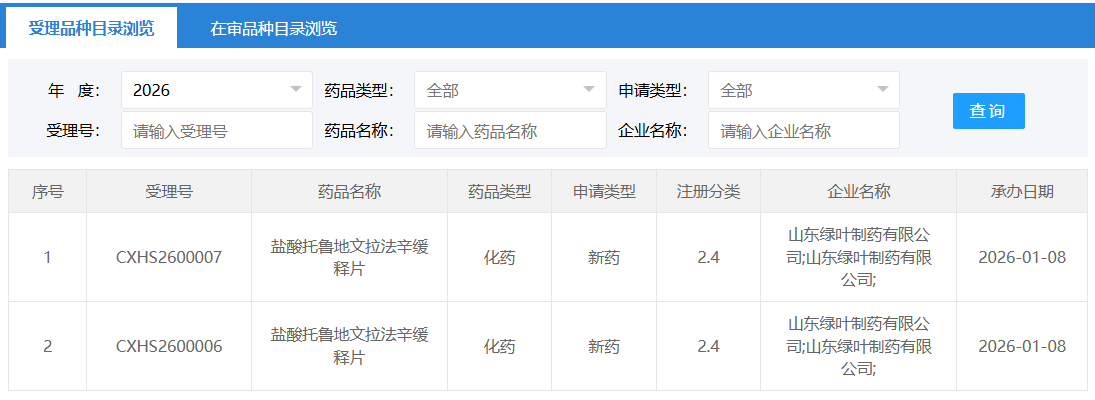
Task: Open the 在审品种目录浏览 tab
Action: (x=273, y=28)
